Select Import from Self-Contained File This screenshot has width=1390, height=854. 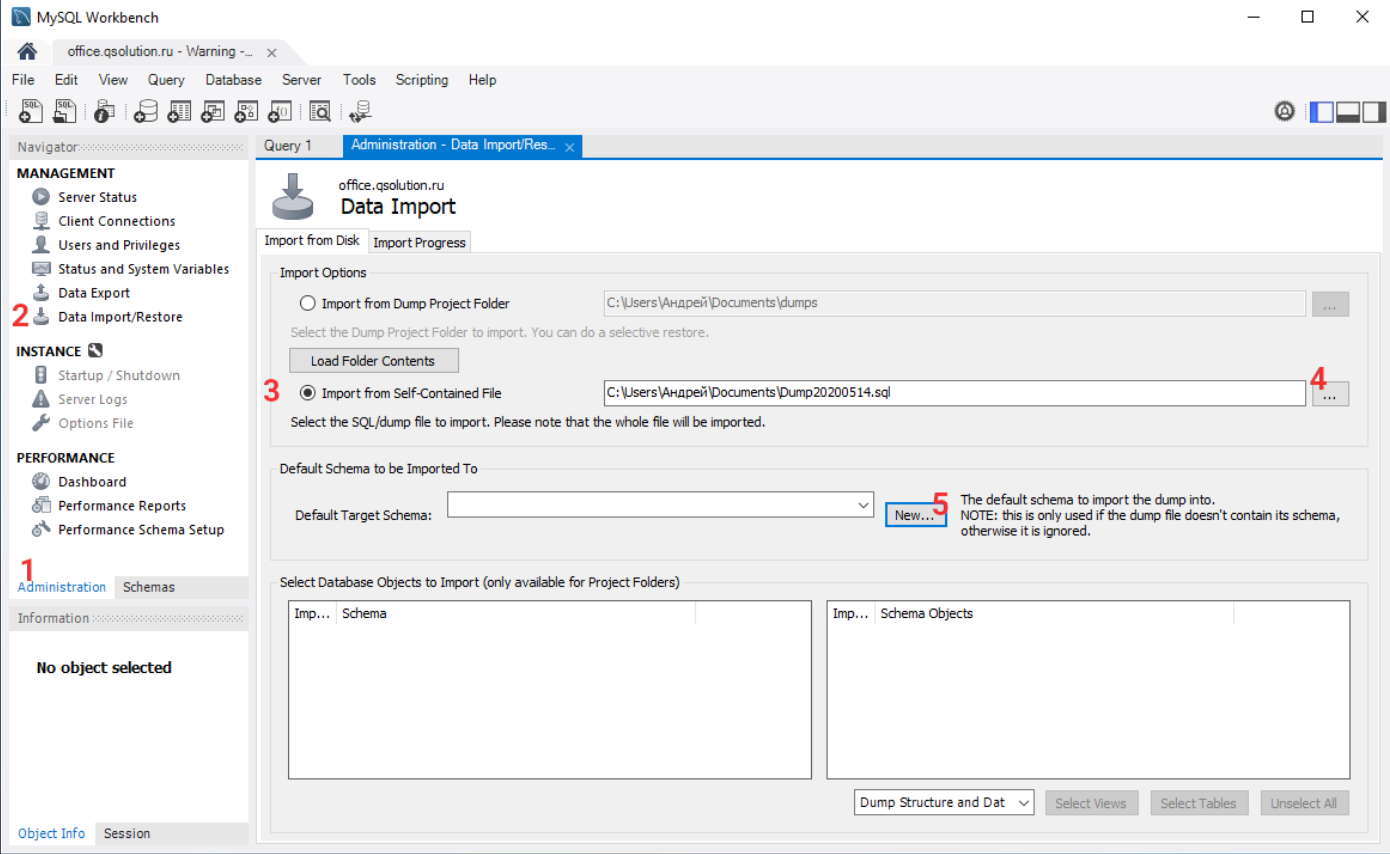tap(308, 393)
